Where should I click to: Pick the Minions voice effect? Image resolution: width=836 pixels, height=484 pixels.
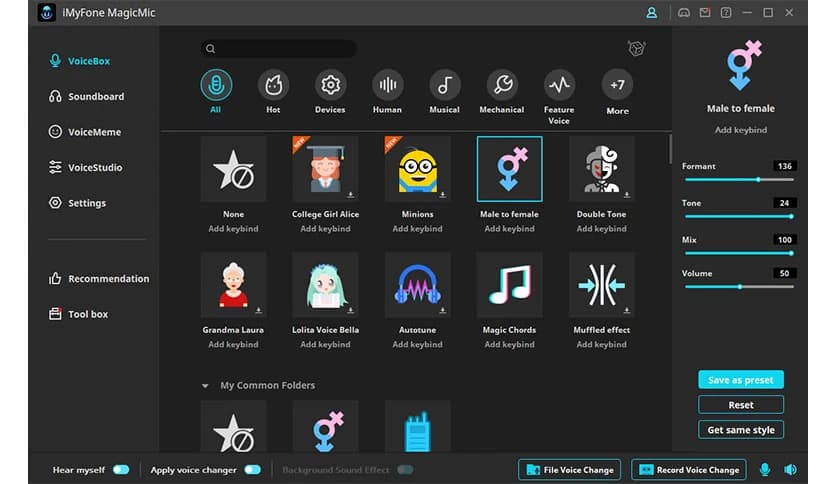tap(418, 169)
